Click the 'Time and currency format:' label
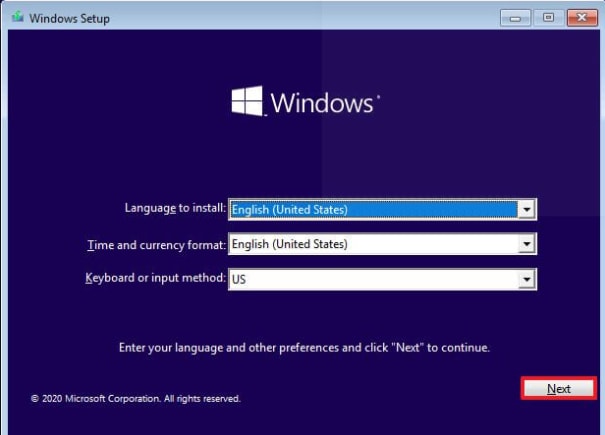The width and height of the screenshot is (605, 435). pyautogui.click(x=156, y=245)
